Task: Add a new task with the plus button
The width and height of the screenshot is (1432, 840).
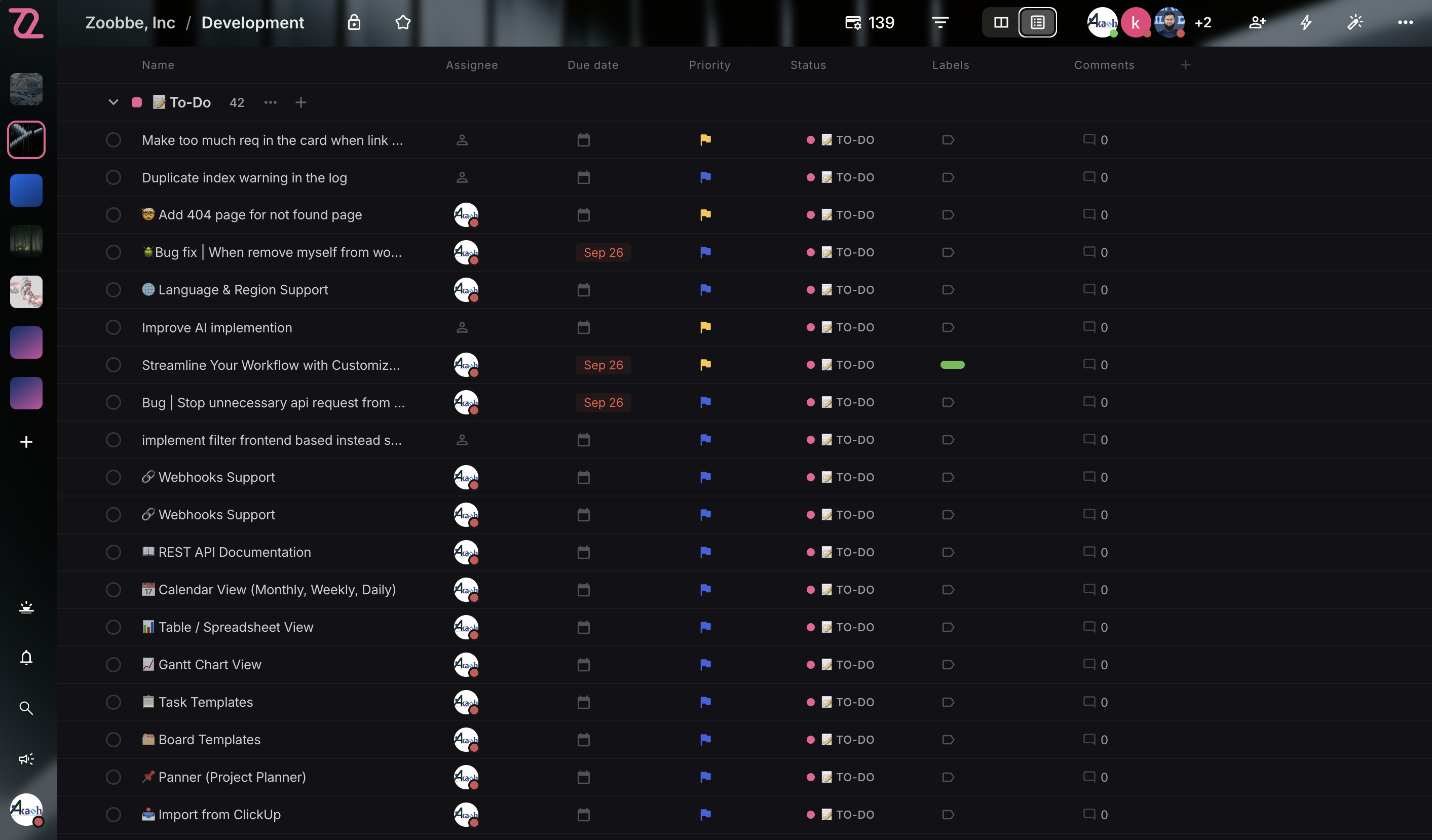Action: [300, 102]
